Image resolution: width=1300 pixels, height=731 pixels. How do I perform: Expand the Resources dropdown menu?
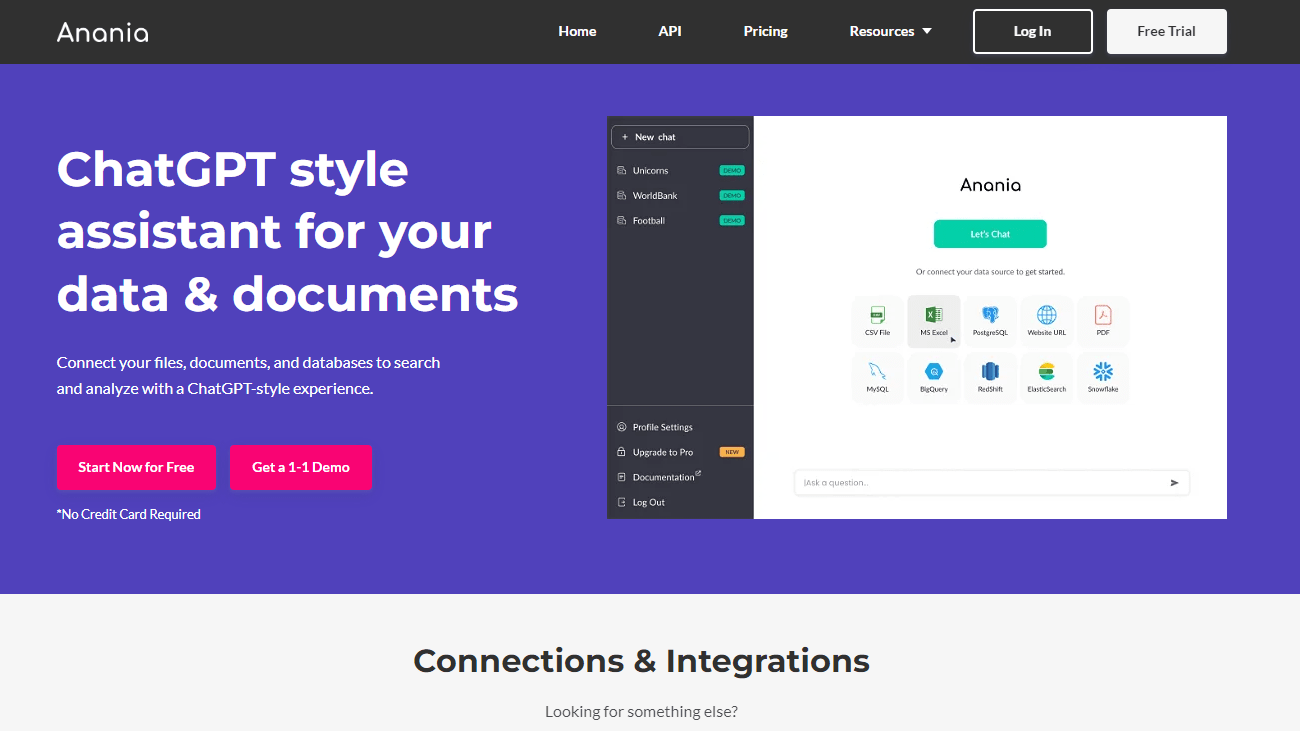890,31
